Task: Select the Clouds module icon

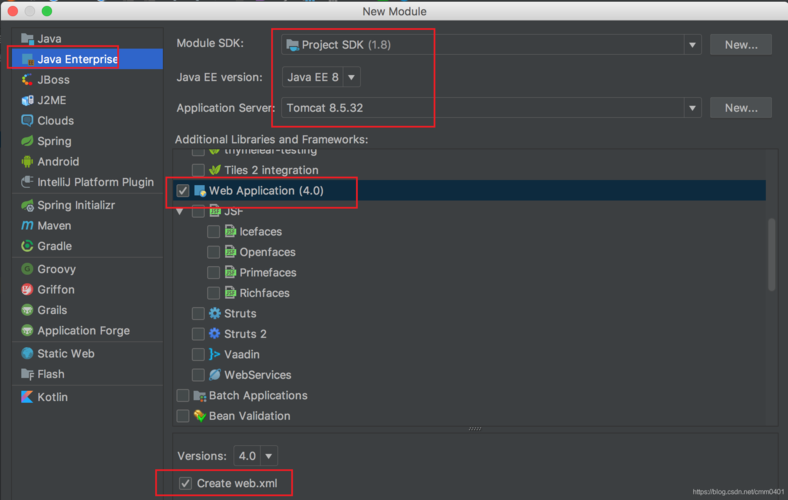Action: [28, 120]
